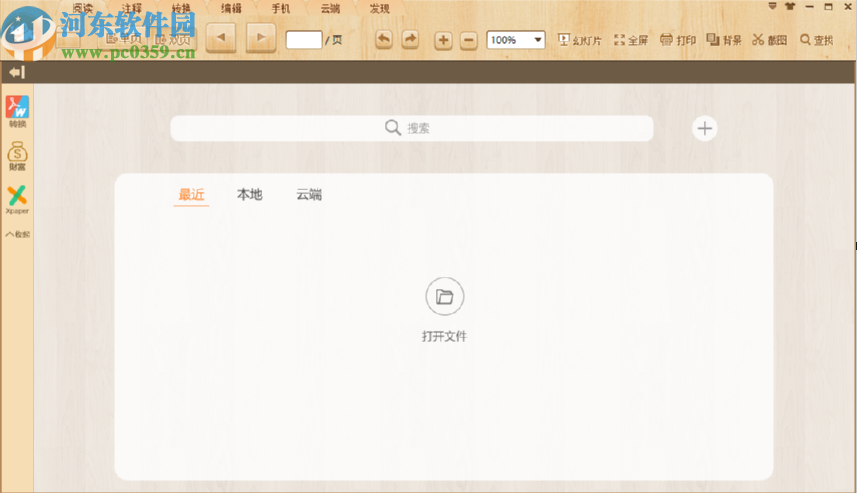Click the undo back arrow
Image resolution: width=857 pixels, height=493 pixels.
(x=384, y=39)
